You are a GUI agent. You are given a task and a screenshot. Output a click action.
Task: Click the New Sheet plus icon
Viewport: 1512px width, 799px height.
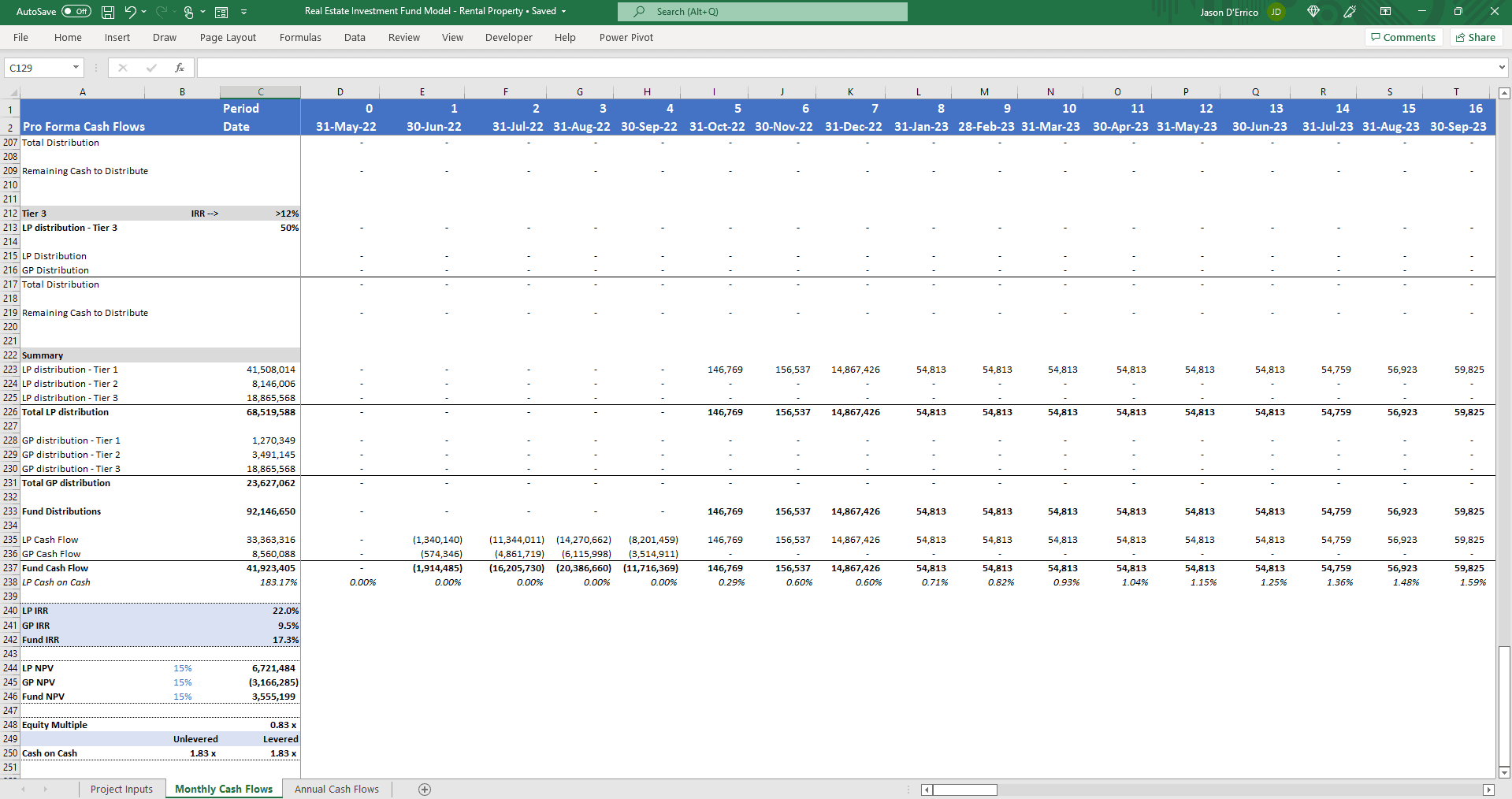click(425, 789)
